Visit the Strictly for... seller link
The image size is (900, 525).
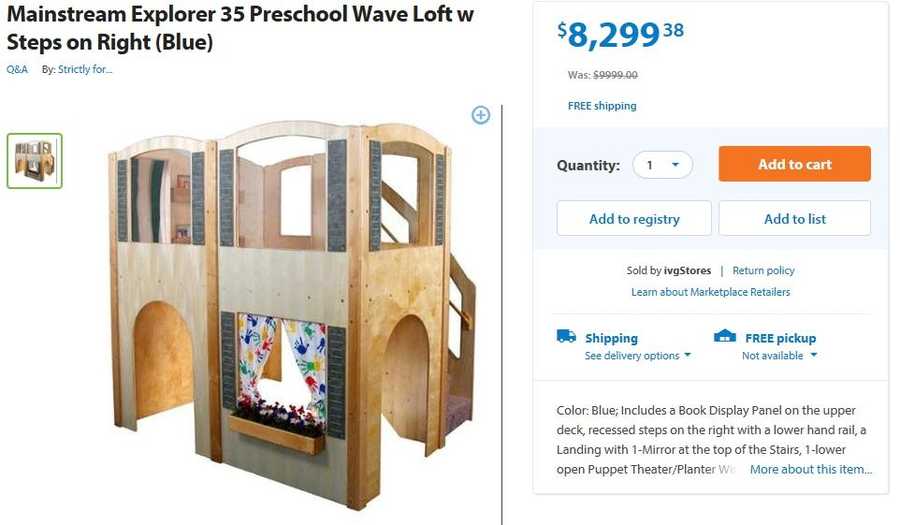pyautogui.click(x=85, y=69)
